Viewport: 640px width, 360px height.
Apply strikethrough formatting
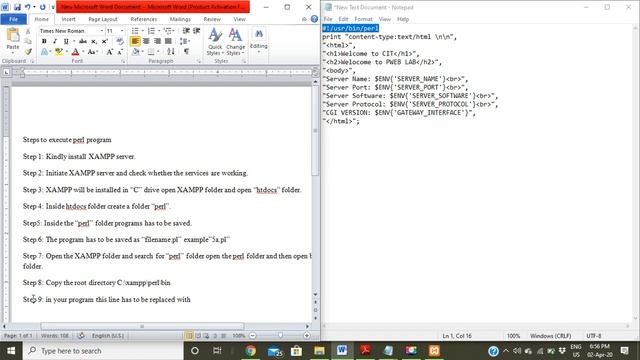[x=83, y=41]
